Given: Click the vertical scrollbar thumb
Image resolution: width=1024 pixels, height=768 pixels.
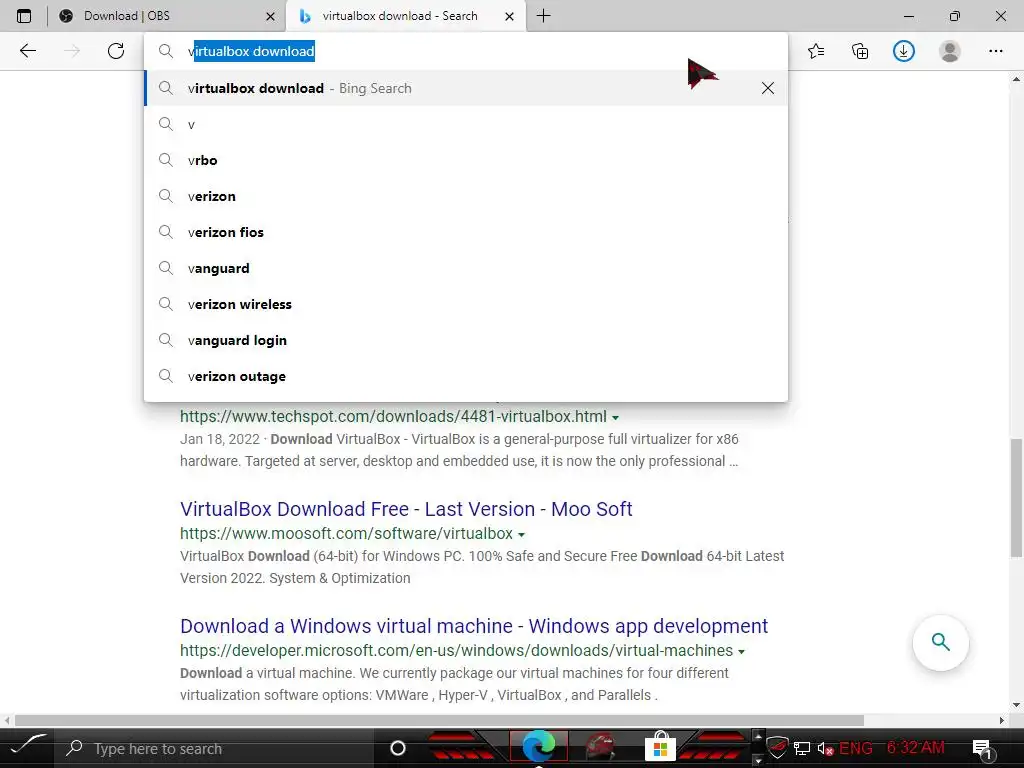Looking at the screenshot, I should tap(1016, 498).
